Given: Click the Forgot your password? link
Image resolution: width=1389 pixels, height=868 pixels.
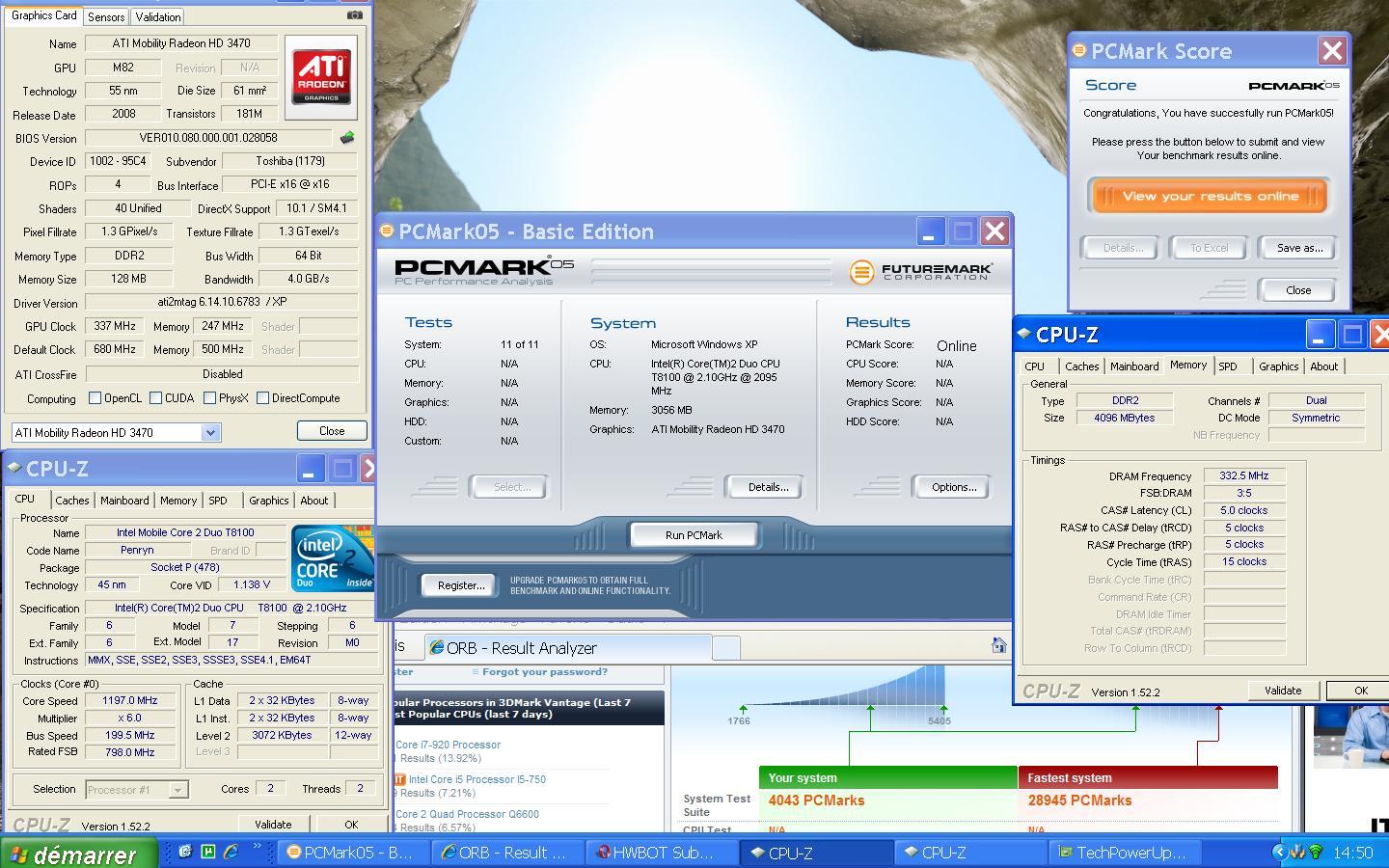Looking at the screenshot, I should pyautogui.click(x=544, y=672).
